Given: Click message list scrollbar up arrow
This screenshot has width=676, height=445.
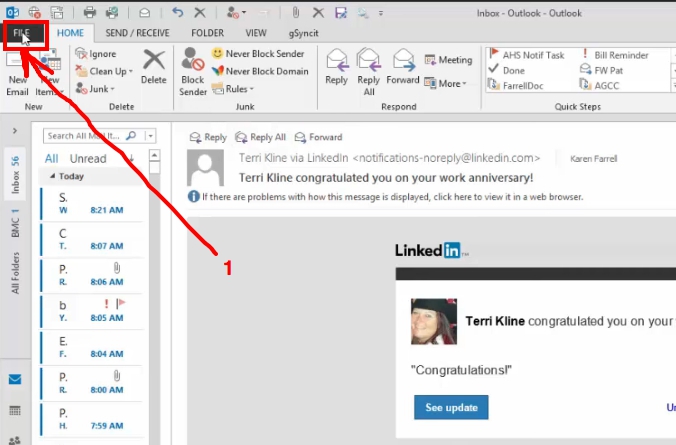Looking at the screenshot, I should point(154,155).
